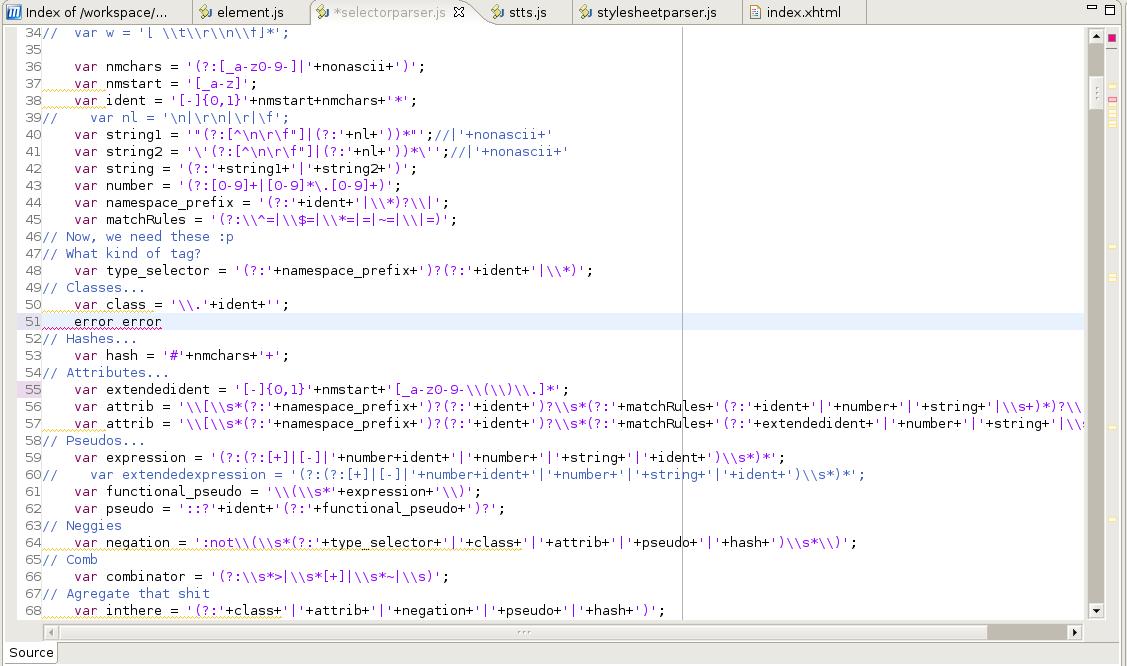1127x666 pixels.
Task: Click the 'inthere' variable on line 68
Action: (134, 611)
